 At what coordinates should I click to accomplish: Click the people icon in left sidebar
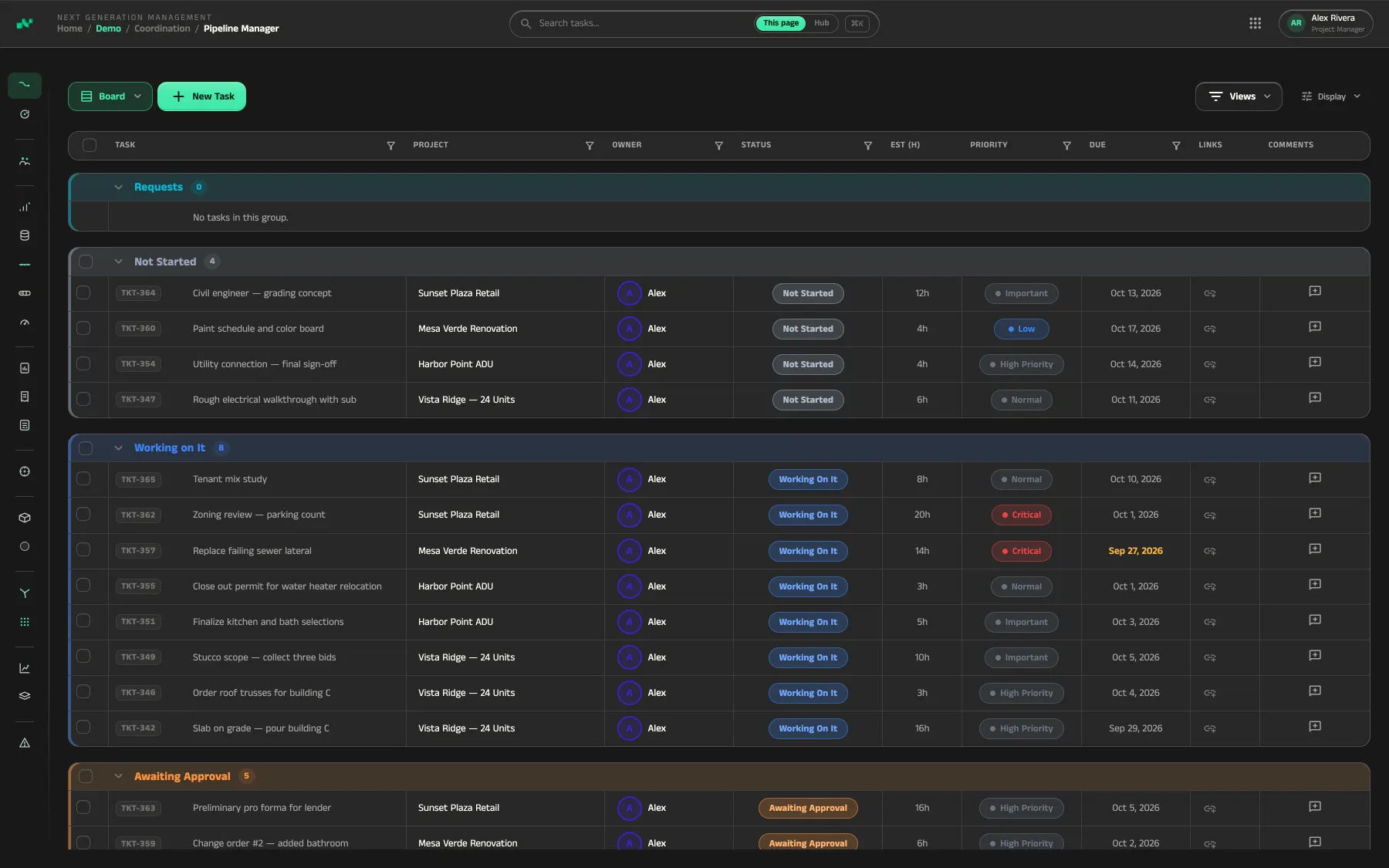(x=25, y=161)
